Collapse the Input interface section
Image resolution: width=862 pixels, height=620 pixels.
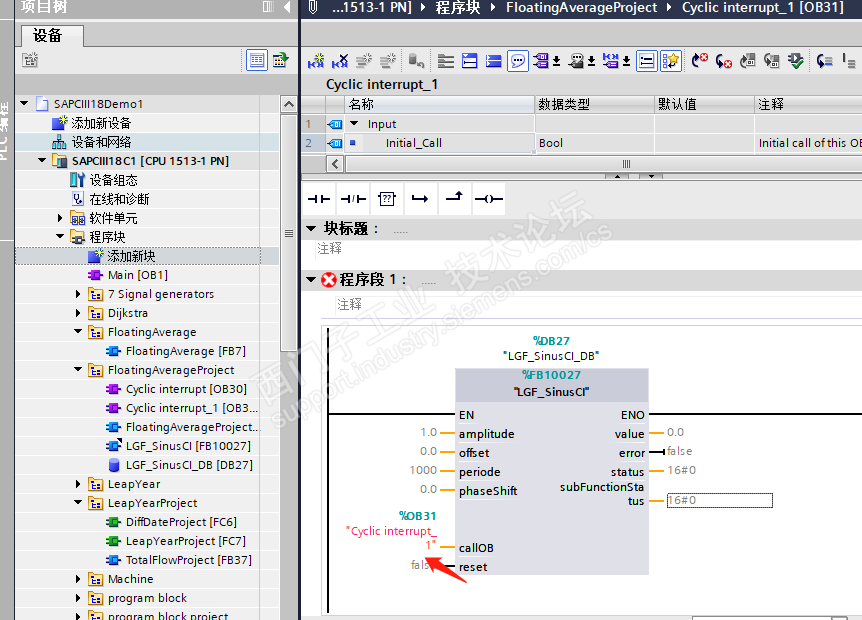[x=355, y=124]
